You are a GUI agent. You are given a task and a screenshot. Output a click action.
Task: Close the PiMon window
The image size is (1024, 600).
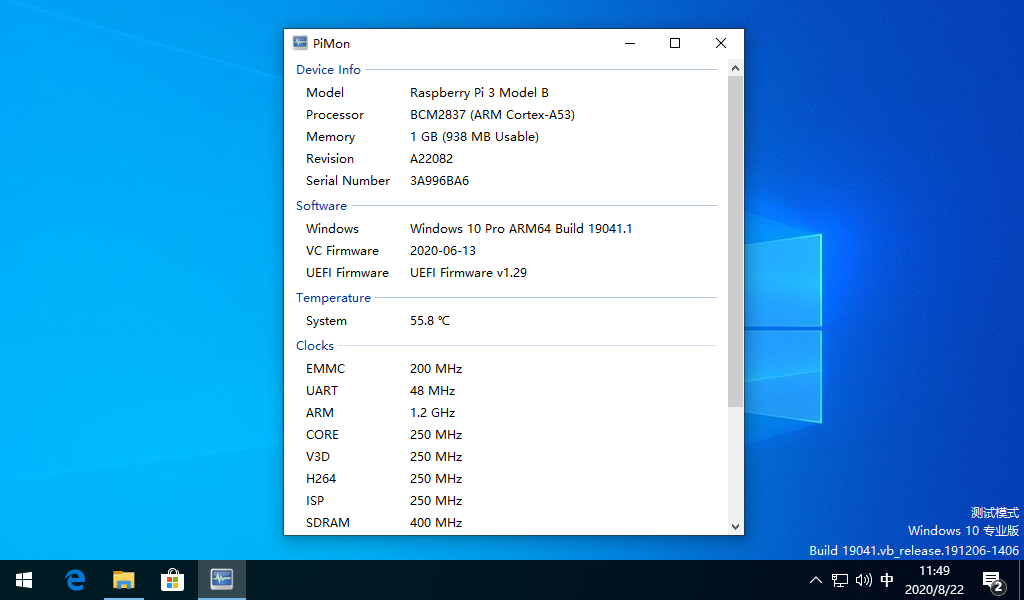coord(721,43)
